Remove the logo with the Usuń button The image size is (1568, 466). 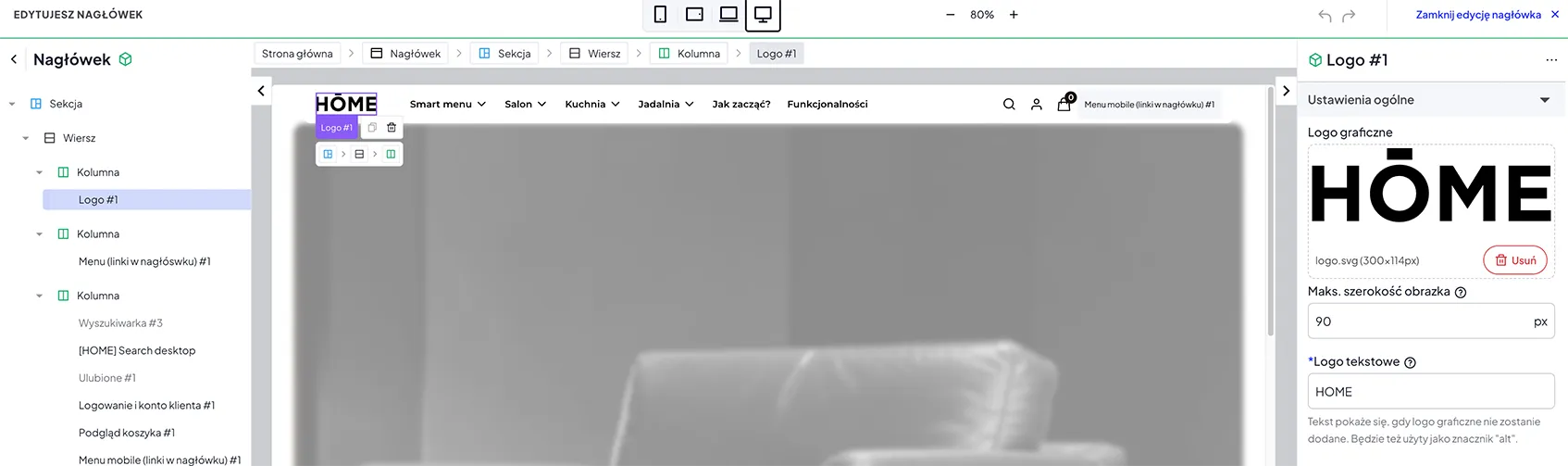tap(1515, 260)
